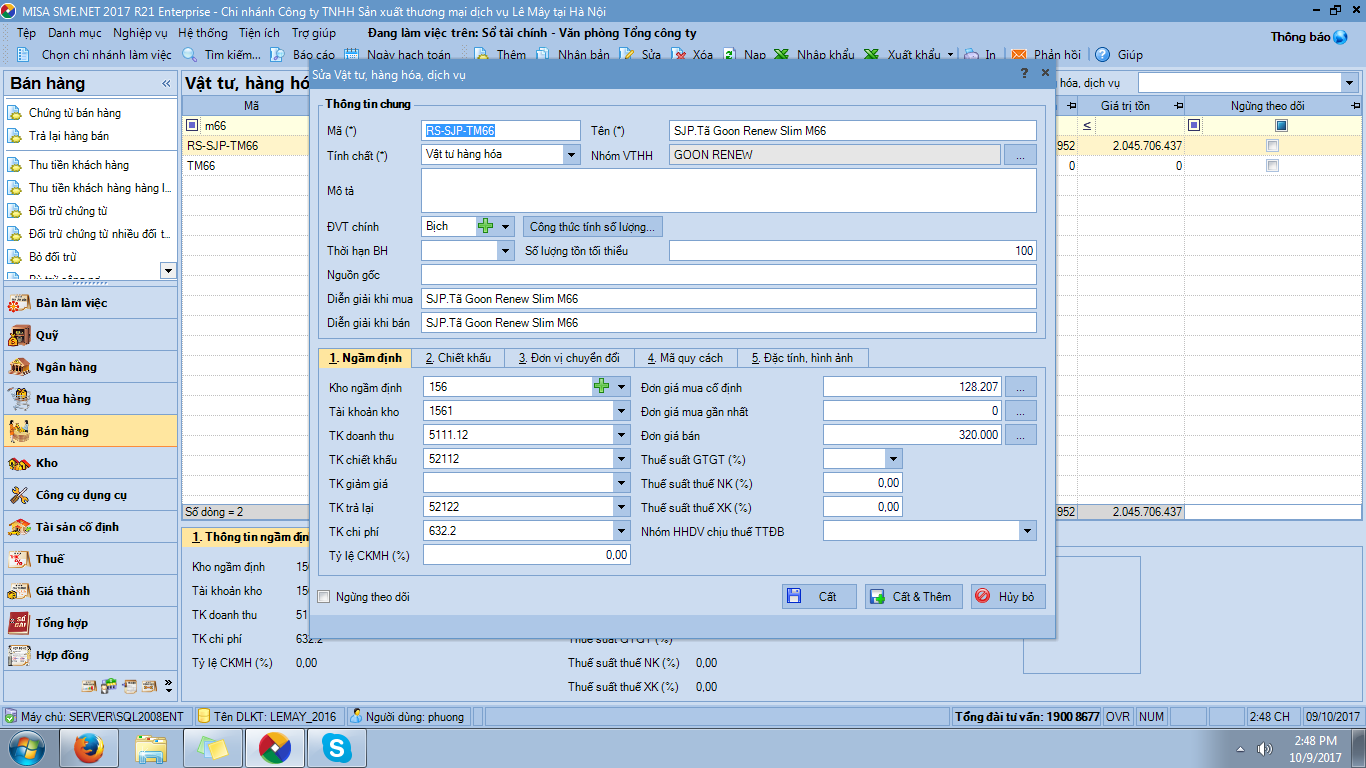Click green plus next to ĐVT chính
The width and height of the screenshot is (1366, 768).
coord(486,226)
